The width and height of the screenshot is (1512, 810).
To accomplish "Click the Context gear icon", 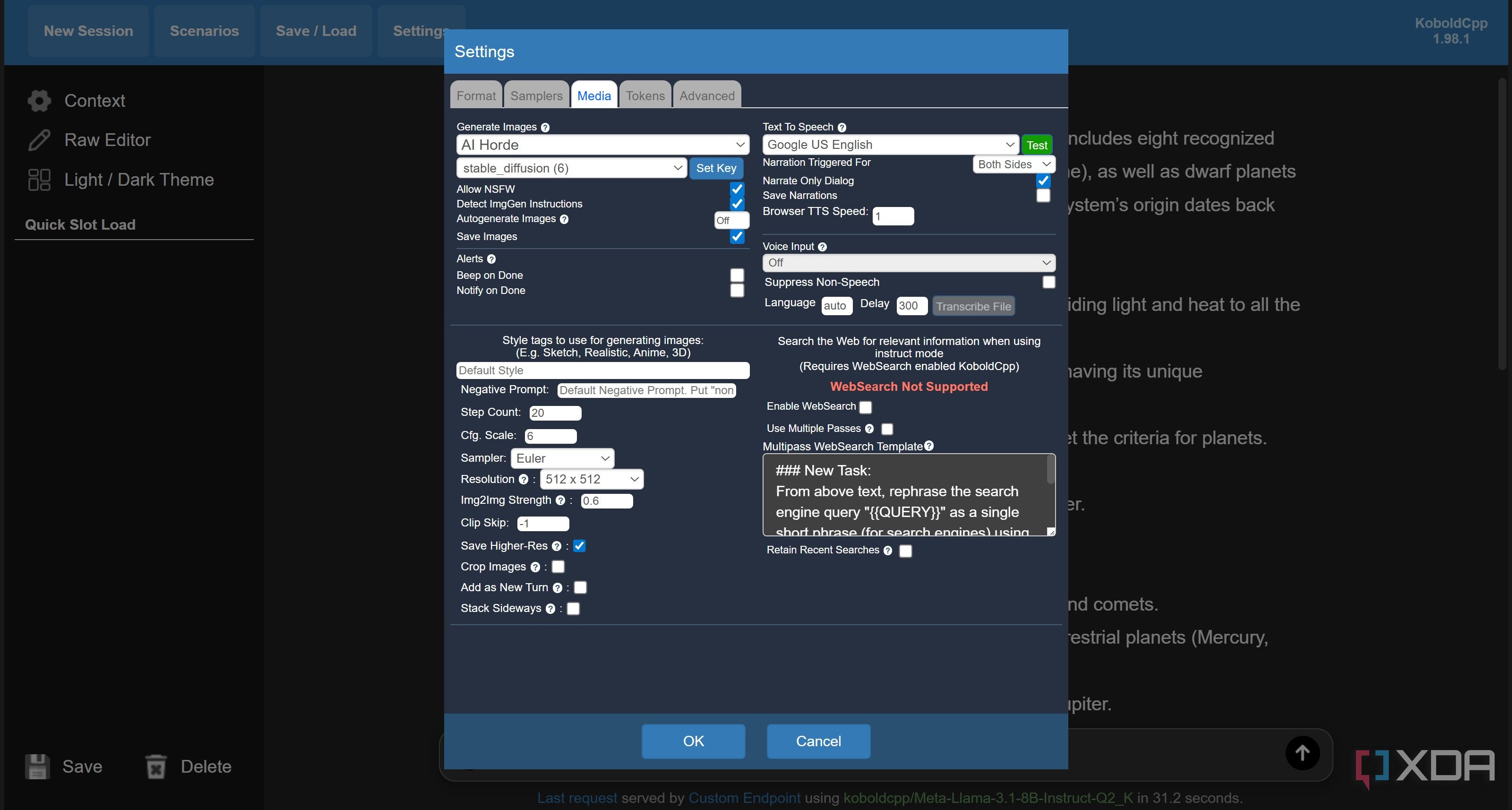I will (x=39, y=101).
